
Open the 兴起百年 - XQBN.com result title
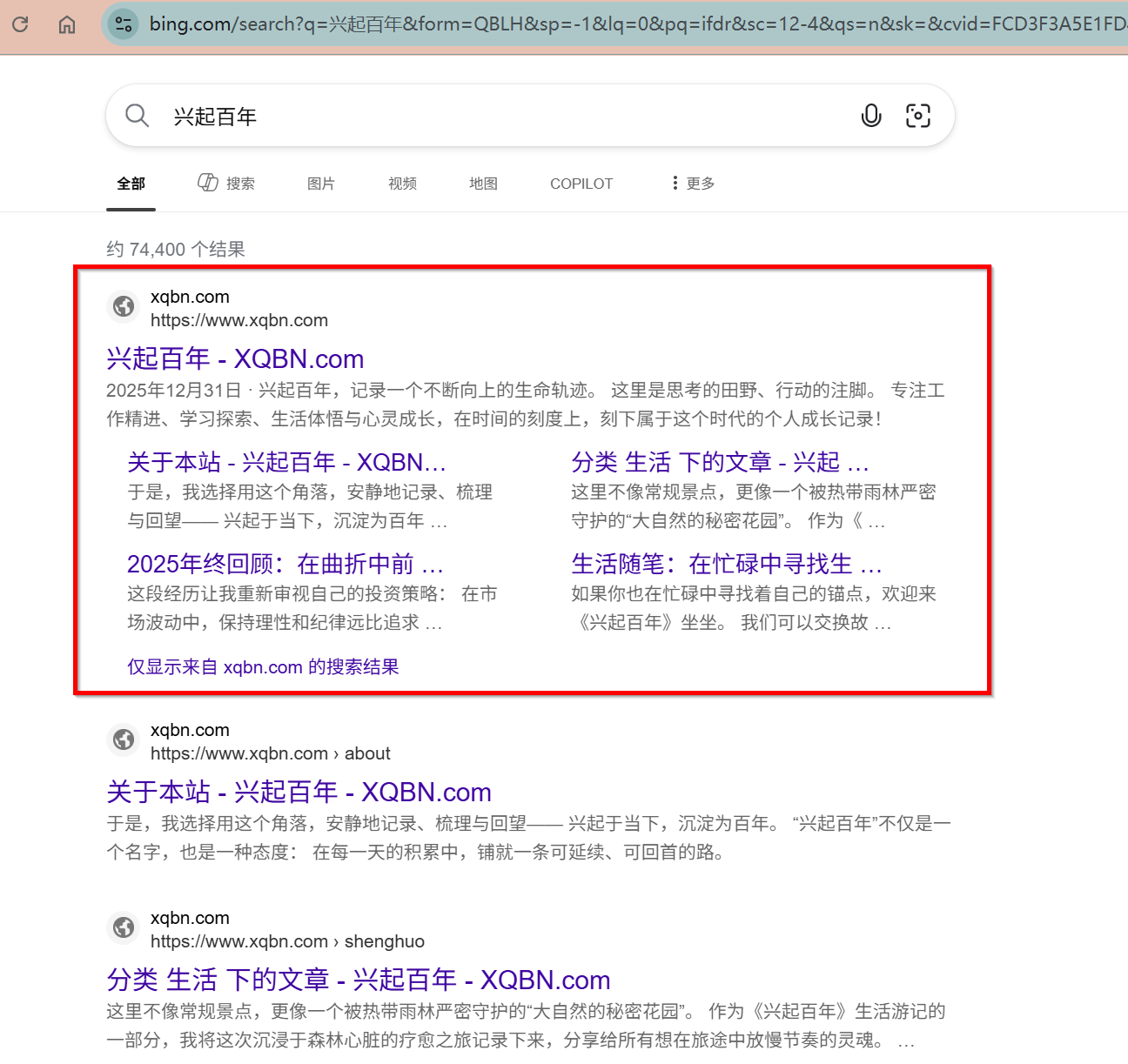click(235, 358)
